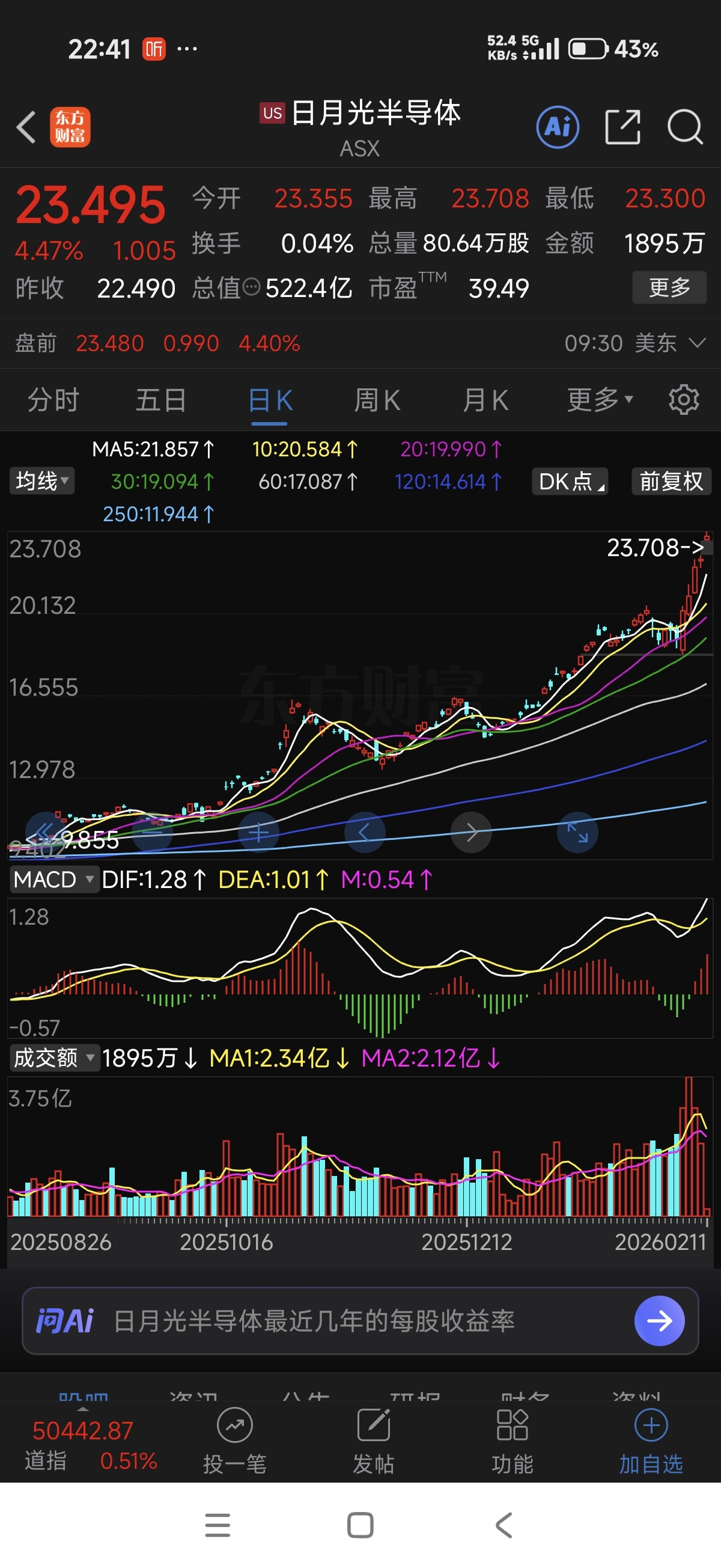
Task: Tap the 20251212 date label
Action: 467,1242
